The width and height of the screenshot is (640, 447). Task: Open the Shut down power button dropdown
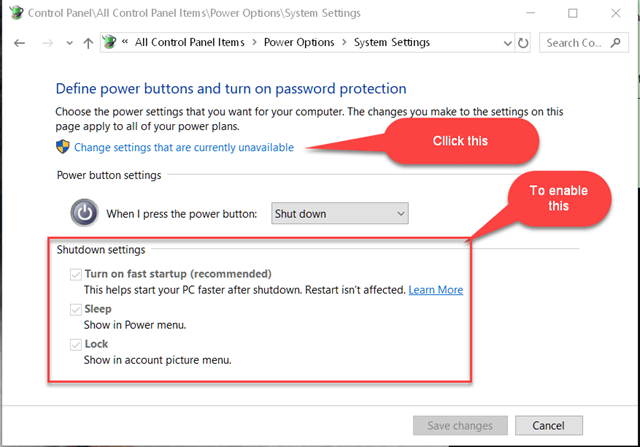click(x=340, y=213)
